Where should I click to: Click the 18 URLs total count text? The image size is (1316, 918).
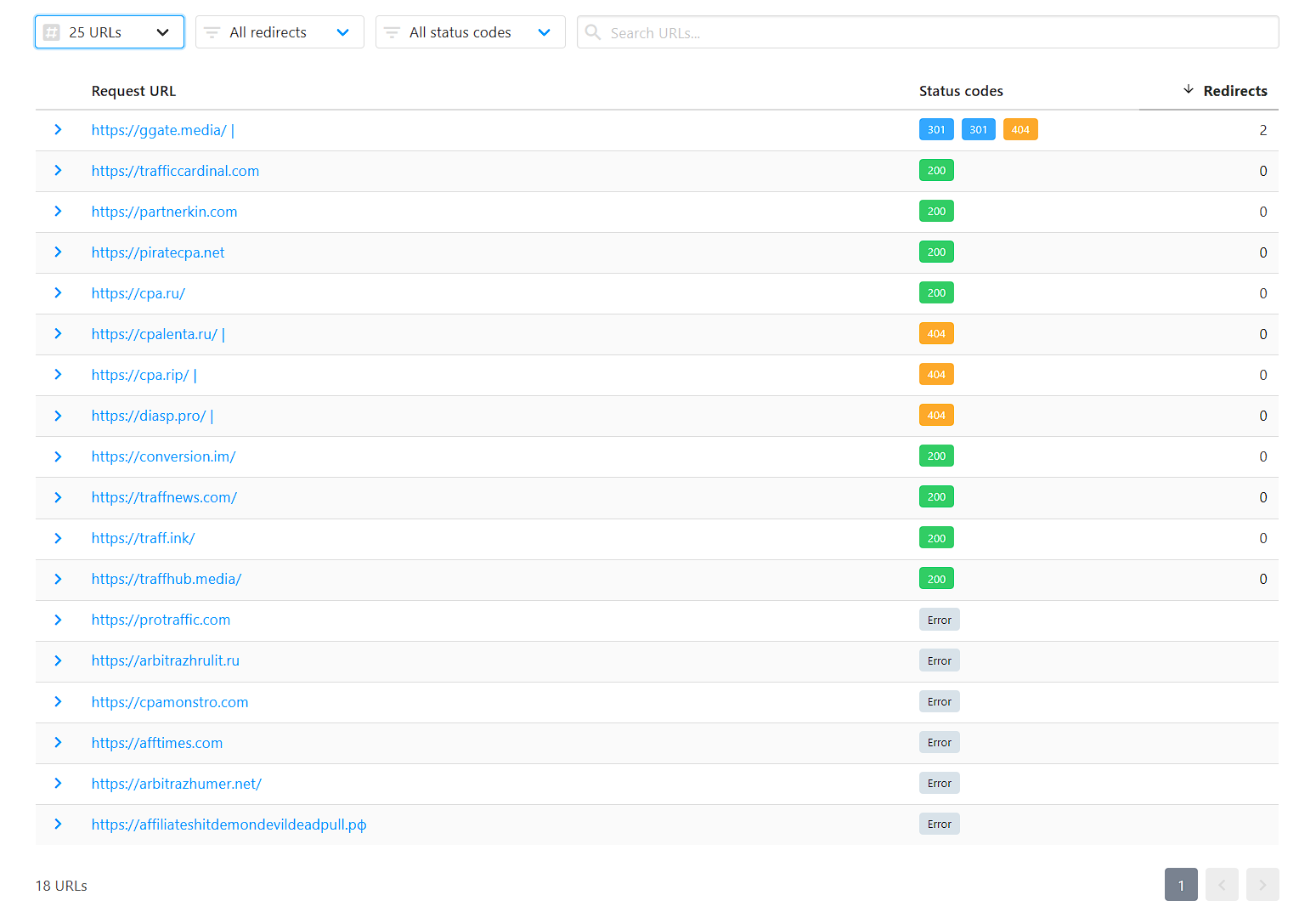[61, 886]
